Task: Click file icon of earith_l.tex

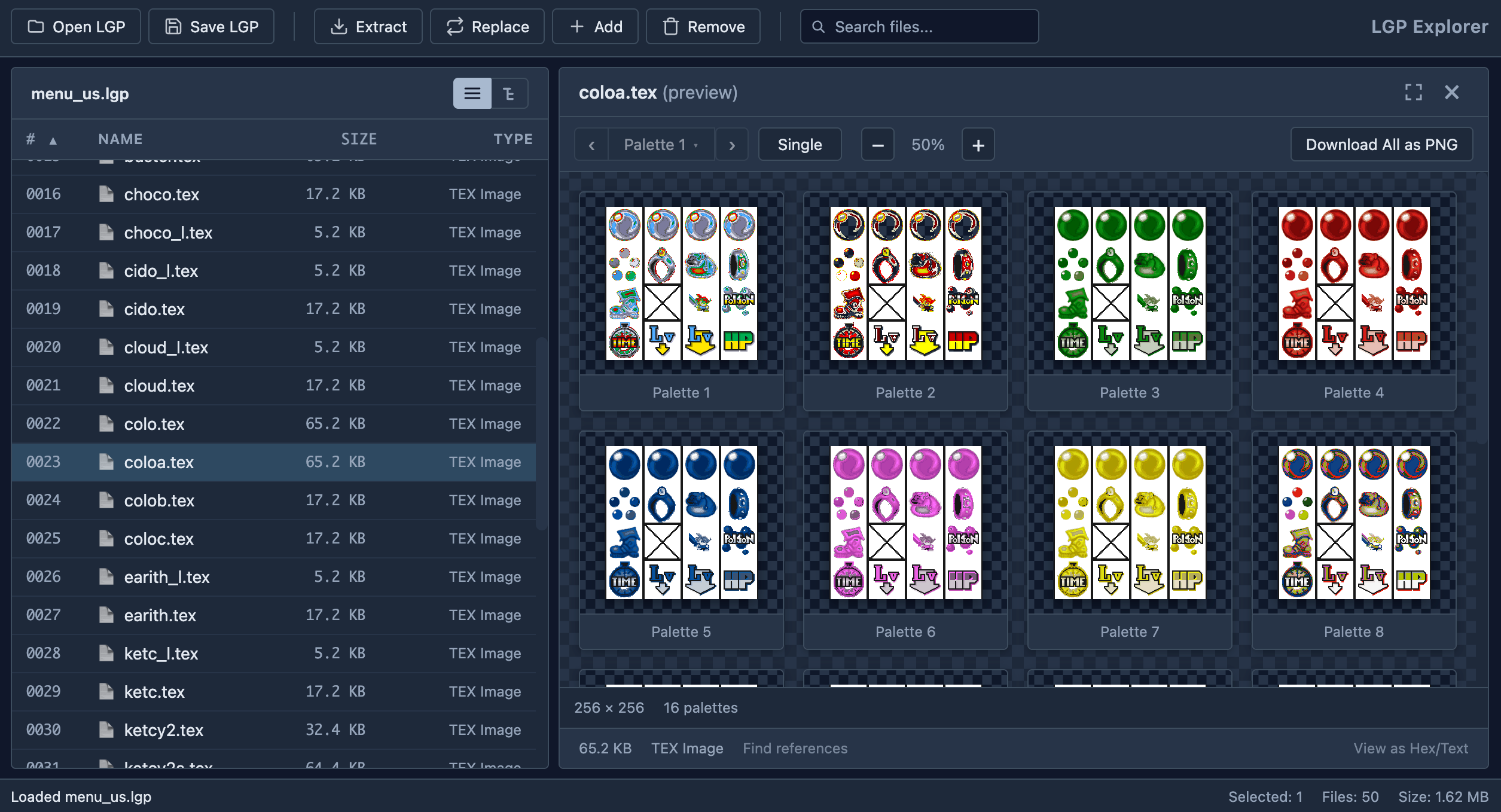Action: tap(106, 576)
